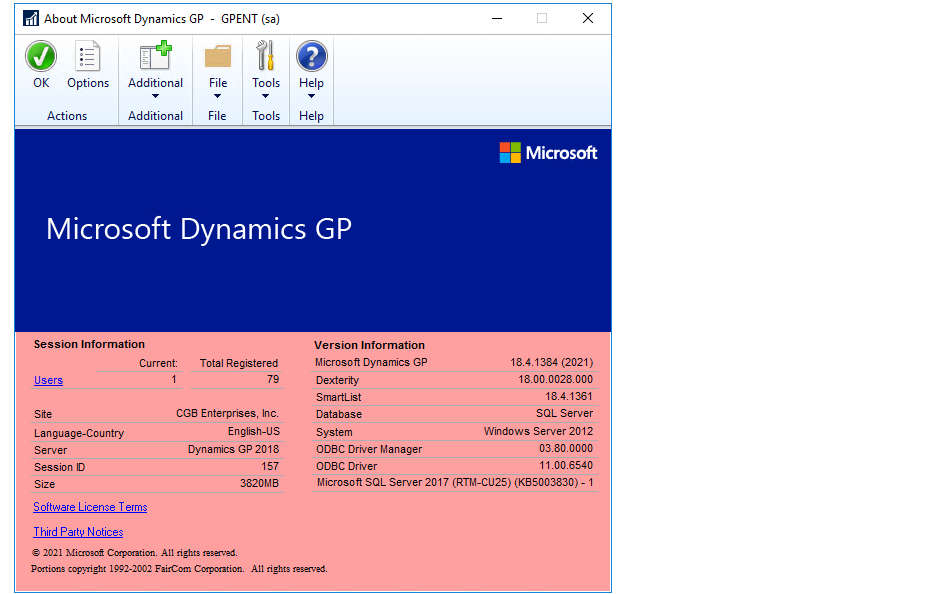
Task: Expand the Additional dropdown arrow
Action: tap(155, 97)
